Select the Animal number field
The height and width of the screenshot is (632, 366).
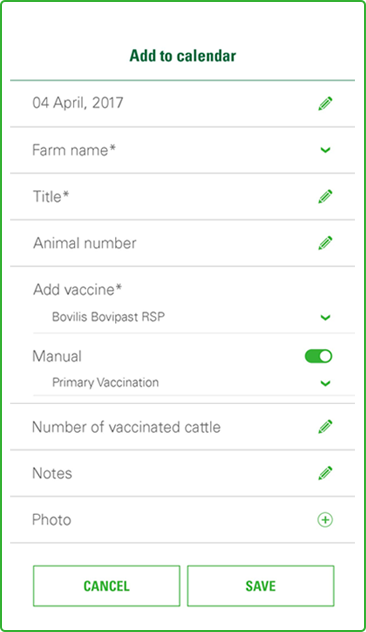pos(183,243)
